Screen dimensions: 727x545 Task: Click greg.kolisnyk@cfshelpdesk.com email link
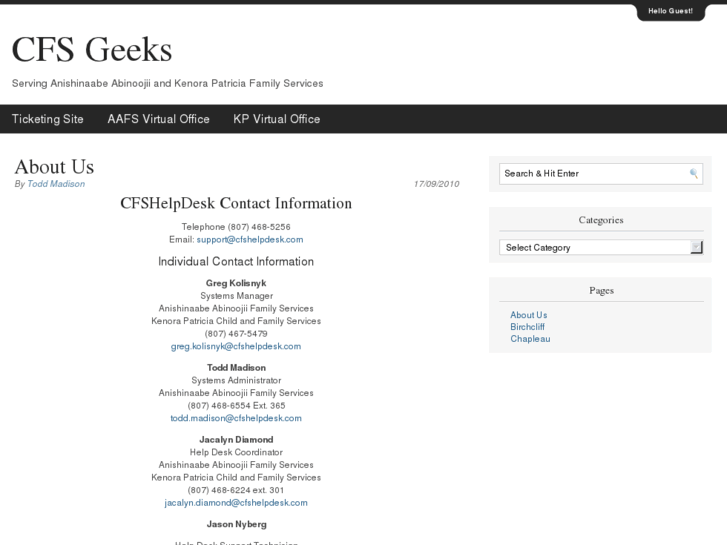pyautogui.click(x=236, y=346)
